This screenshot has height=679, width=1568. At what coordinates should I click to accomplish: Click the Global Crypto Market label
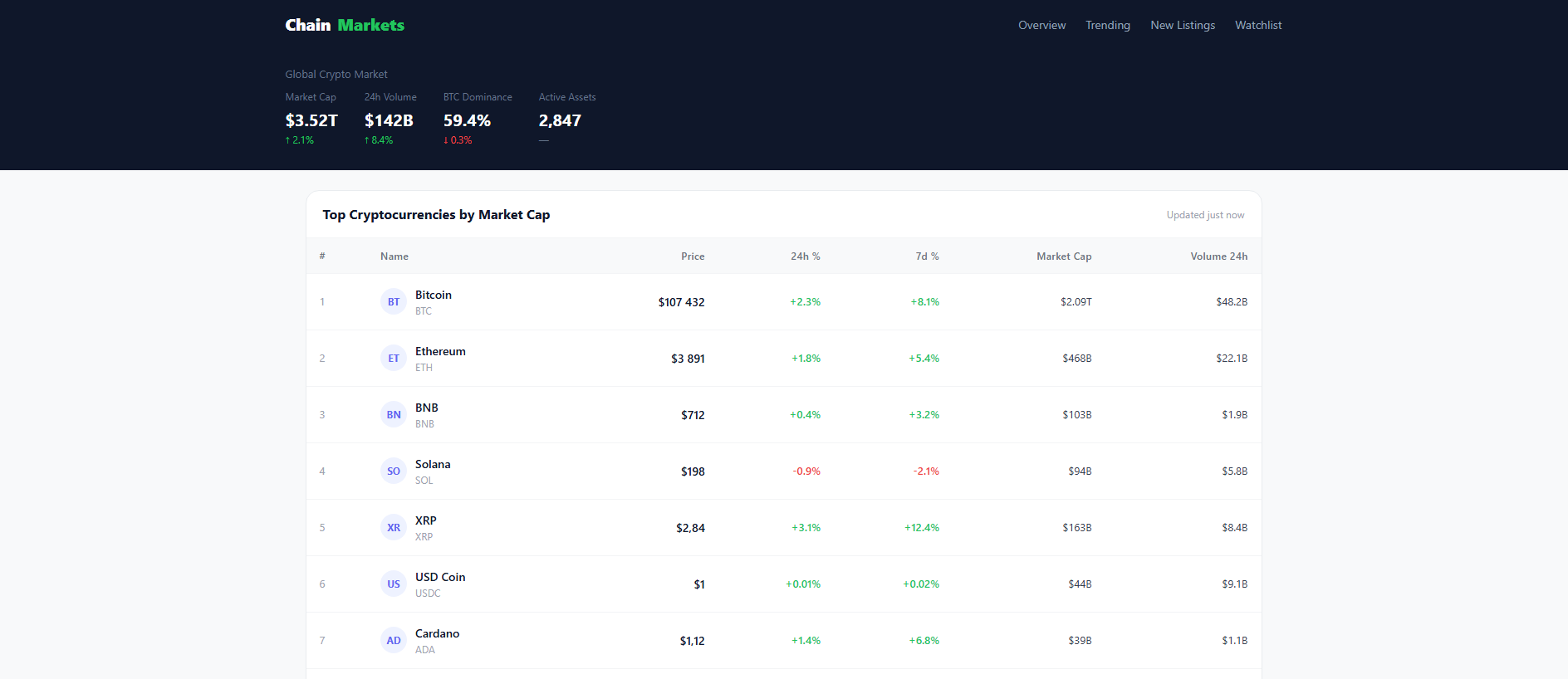(x=336, y=75)
